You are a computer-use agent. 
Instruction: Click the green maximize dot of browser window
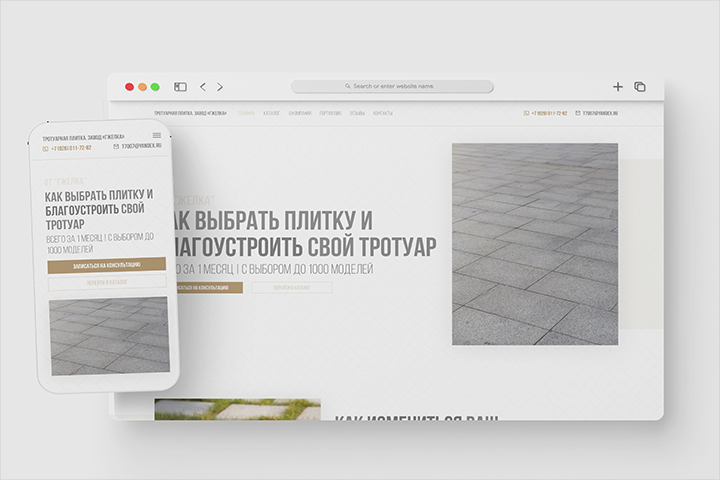(x=155, y=87)
